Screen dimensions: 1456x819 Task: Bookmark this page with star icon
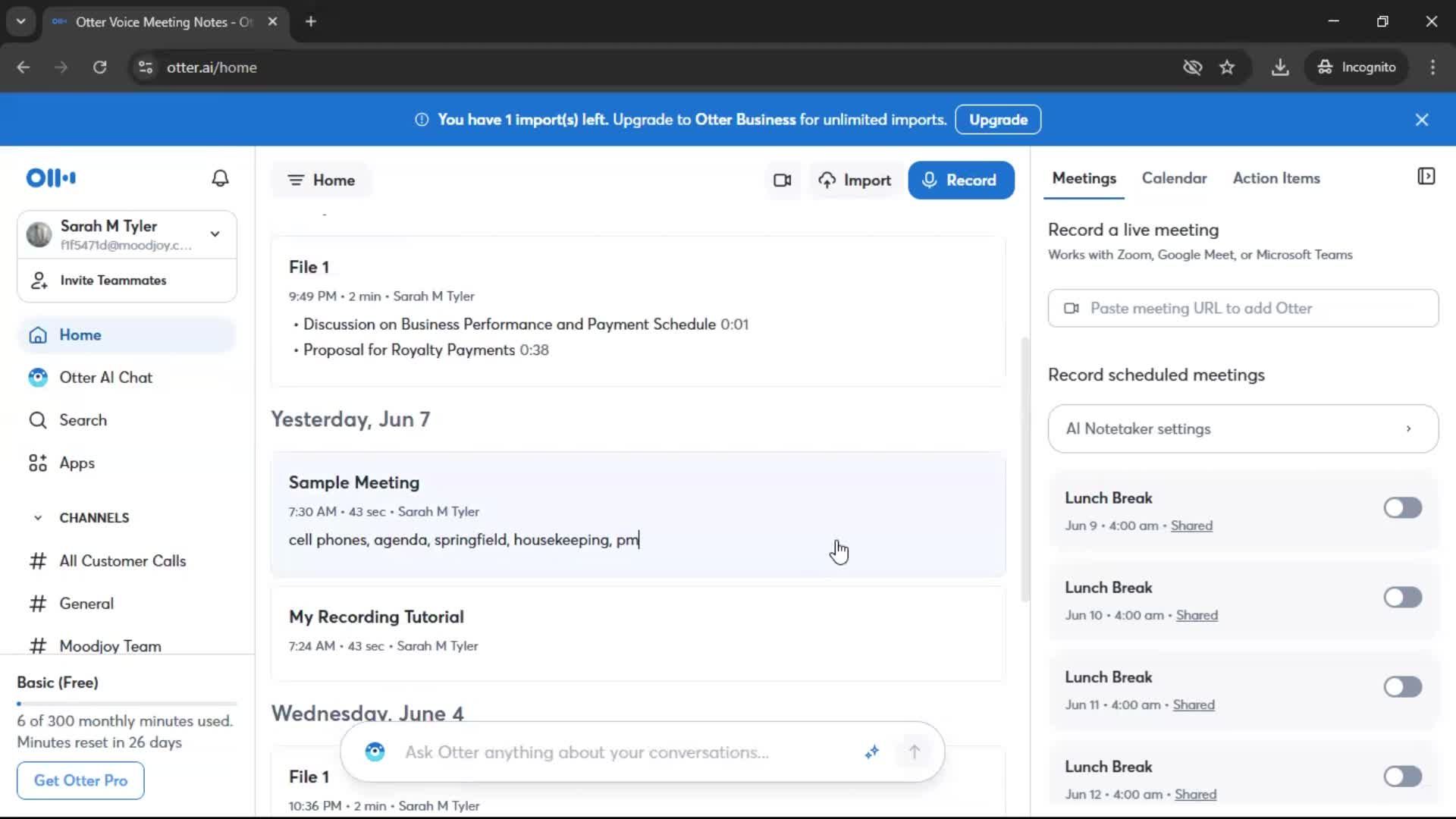[x=1227, y=67]
